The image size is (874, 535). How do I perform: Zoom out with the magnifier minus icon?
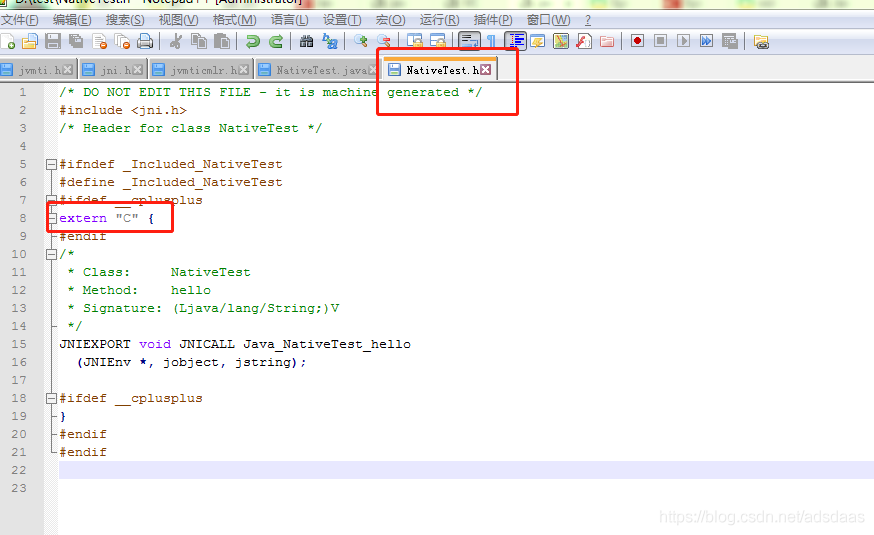click(383, 41)
